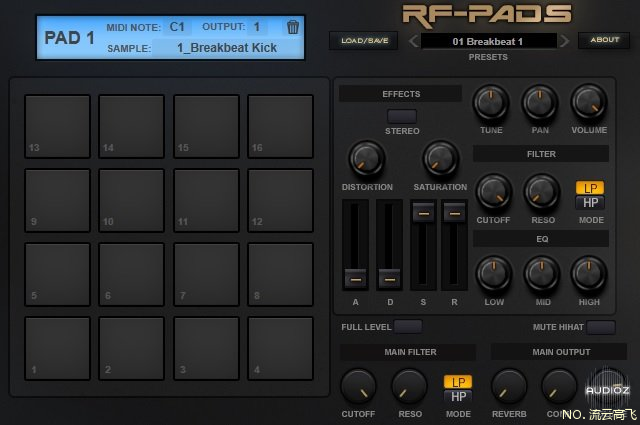Delete the pad sample with trash icon
The width and height of the screenshot is (640, 425).
pos(293,27)
